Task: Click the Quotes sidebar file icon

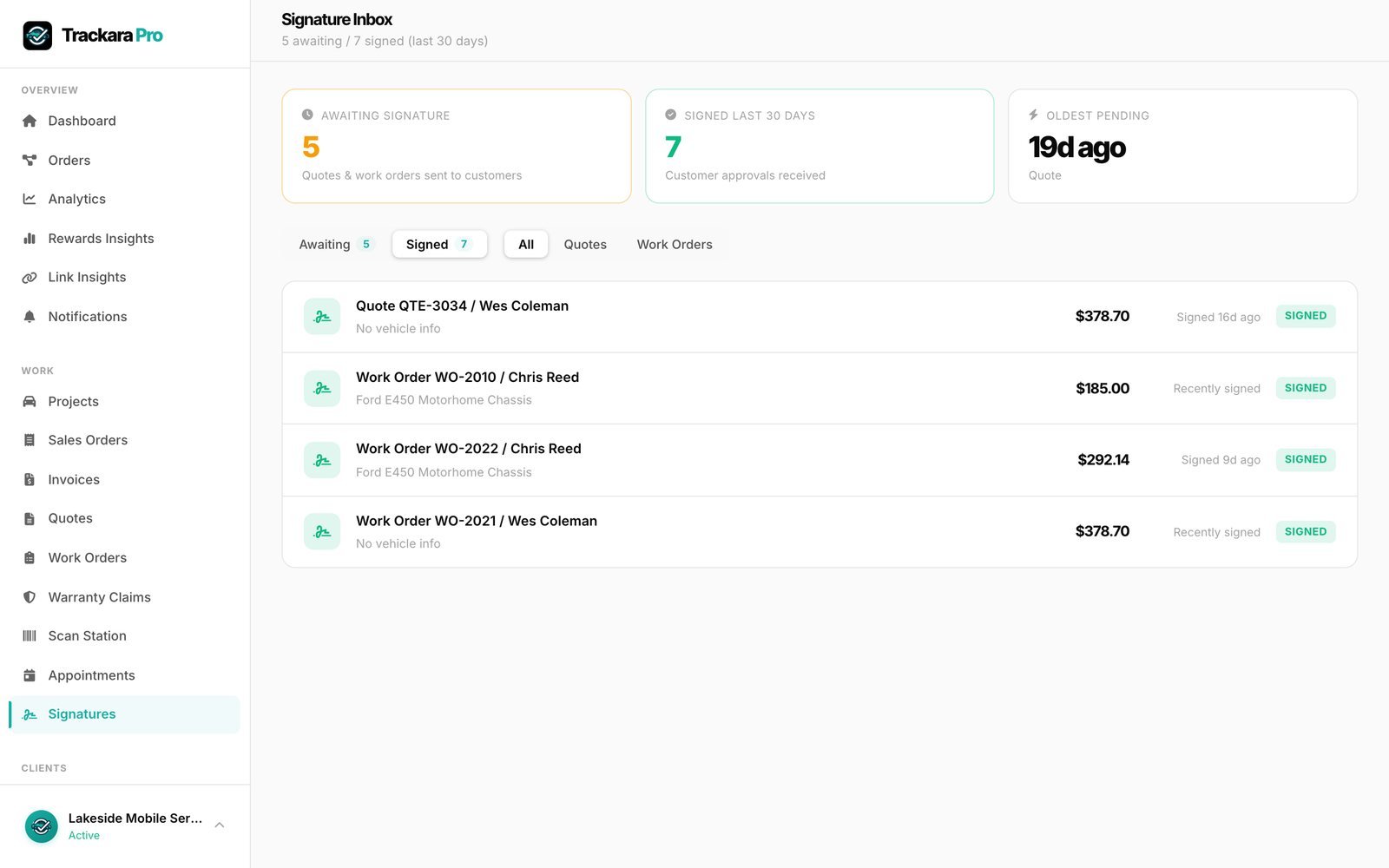Action: tap(30, 519)
